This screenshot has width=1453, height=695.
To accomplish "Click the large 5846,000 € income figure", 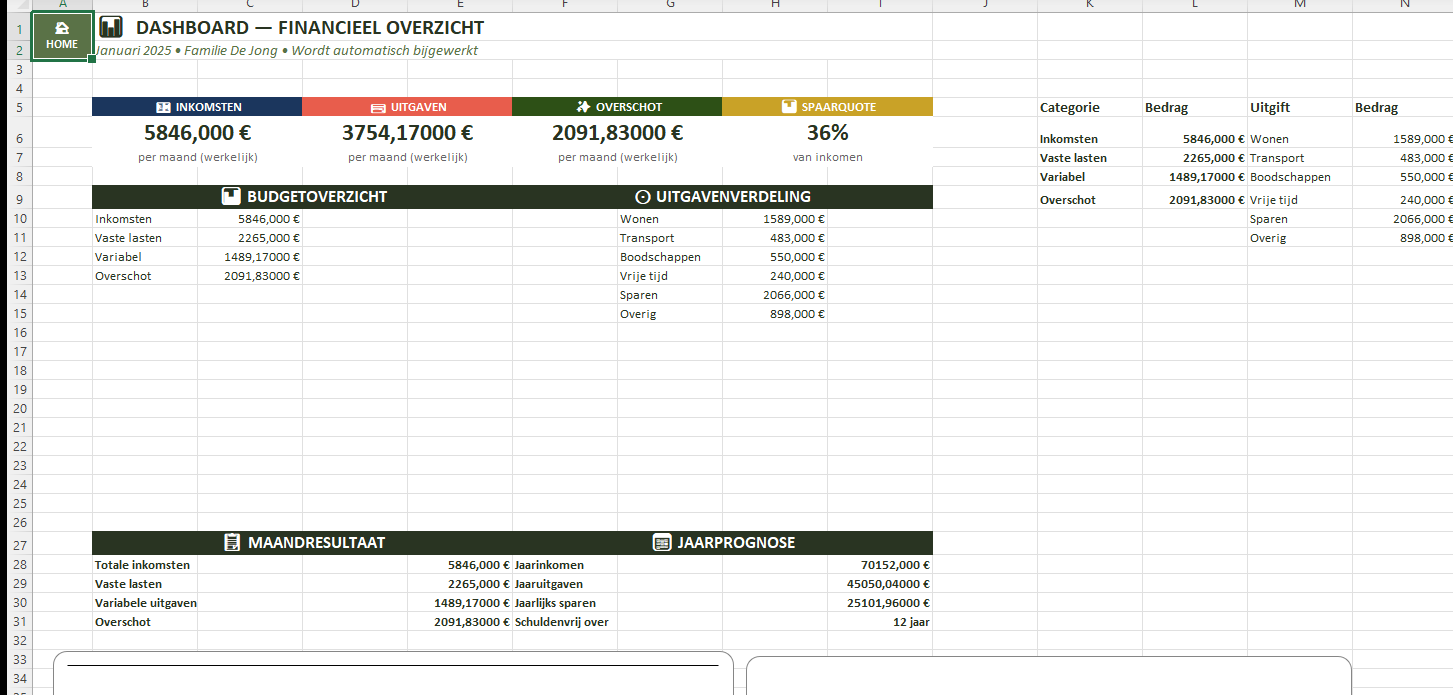I will click(x=197, y=133).
